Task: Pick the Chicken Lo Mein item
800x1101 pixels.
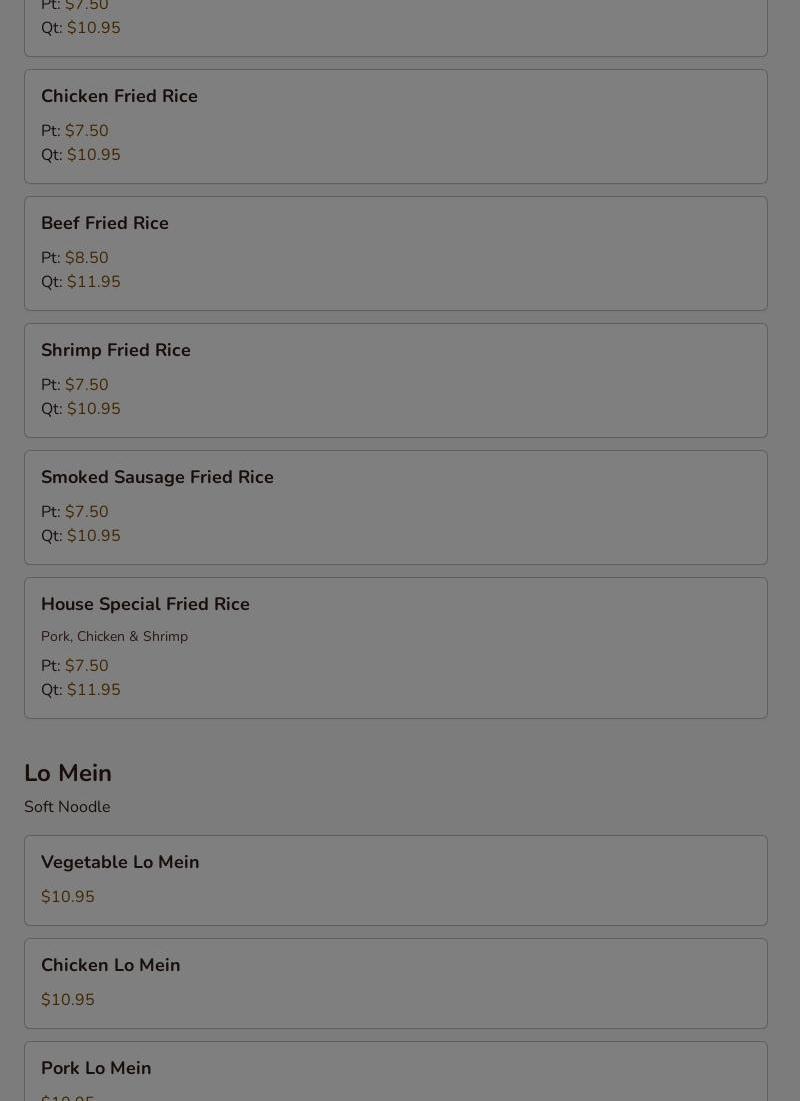Action: [395, 984]
